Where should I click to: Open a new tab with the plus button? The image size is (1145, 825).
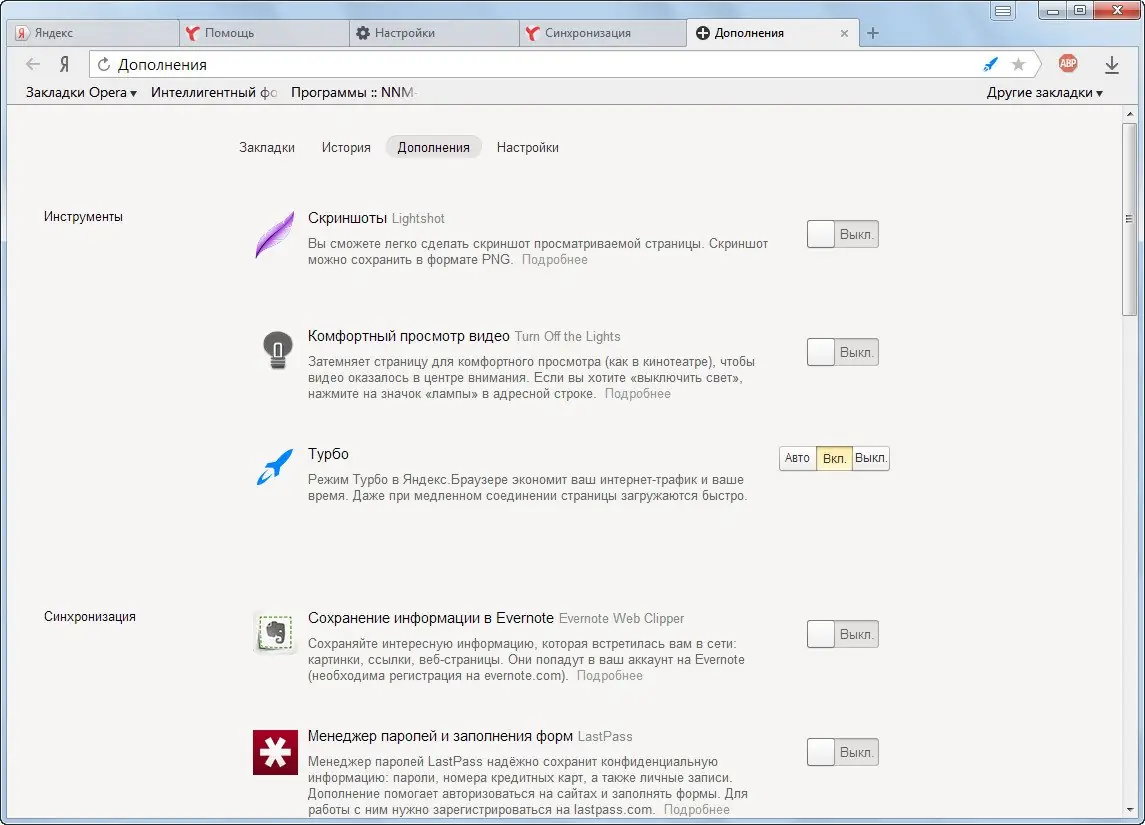point(873,33)
